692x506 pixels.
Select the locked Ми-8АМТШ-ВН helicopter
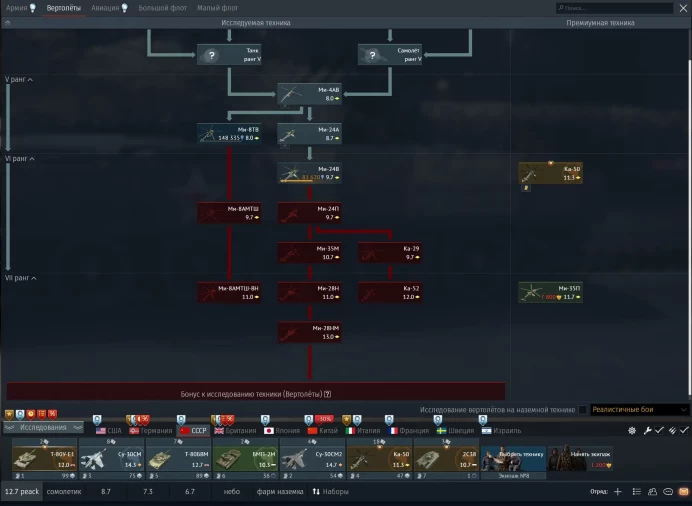coord(229,292)
